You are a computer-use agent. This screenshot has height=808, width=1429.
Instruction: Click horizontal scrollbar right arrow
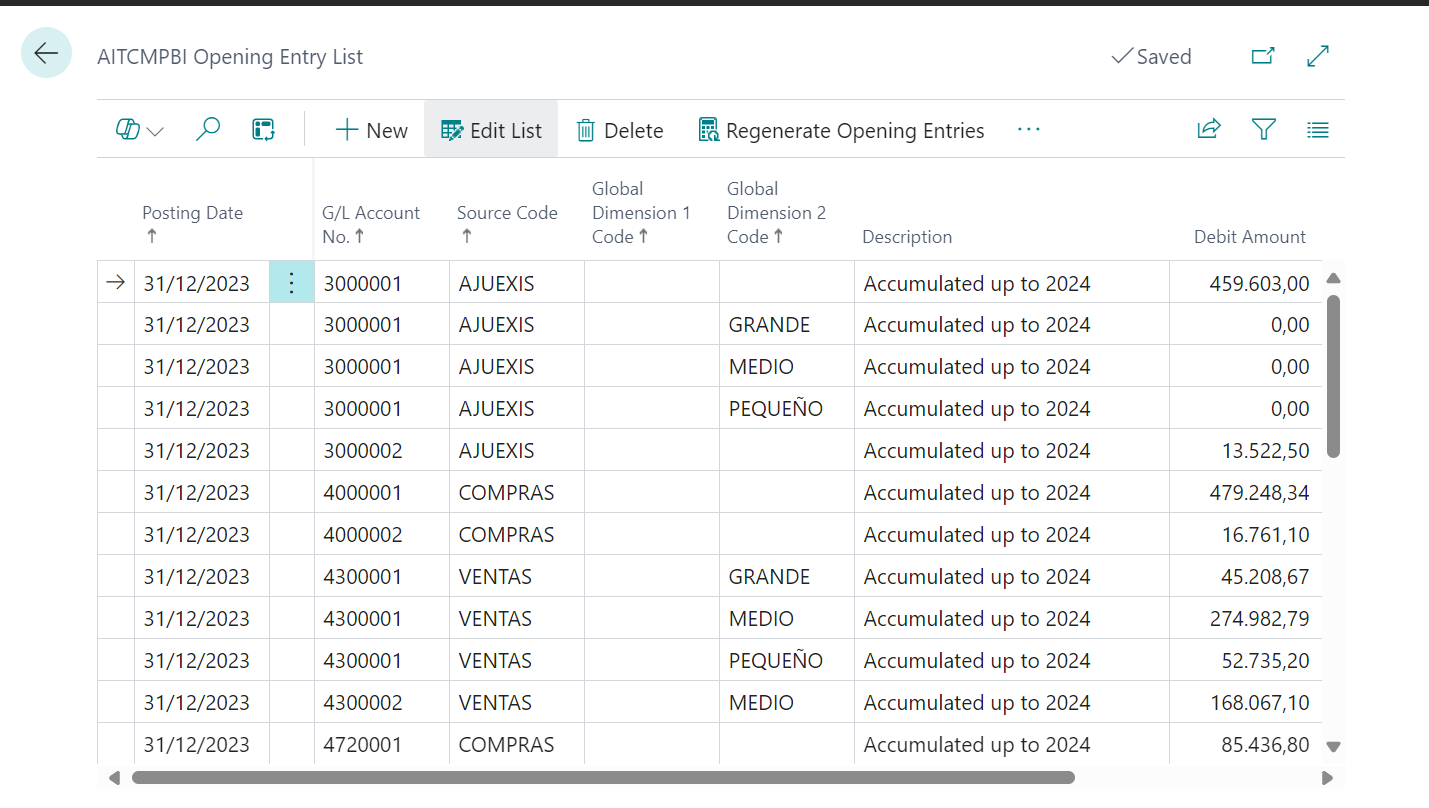1328,777
